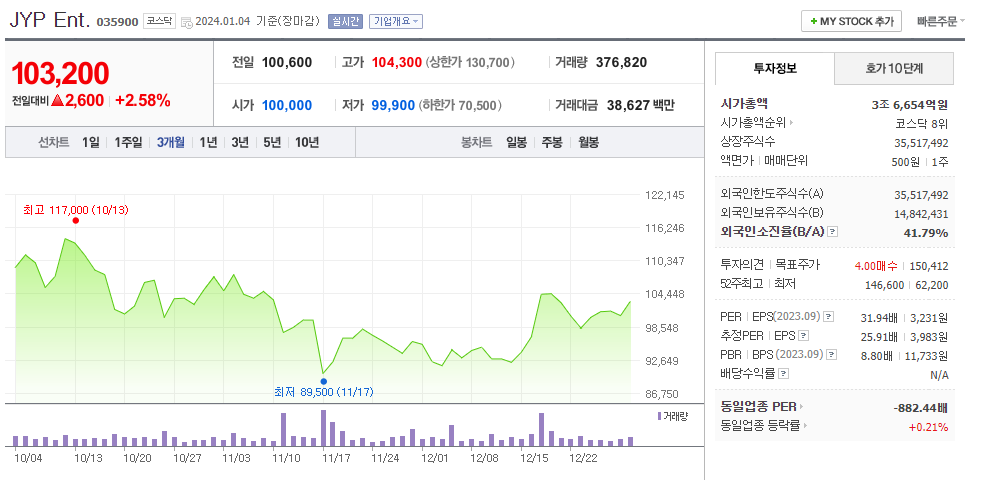
Task: Switch to the 호가10단계 tab
Action: [894, 68]
